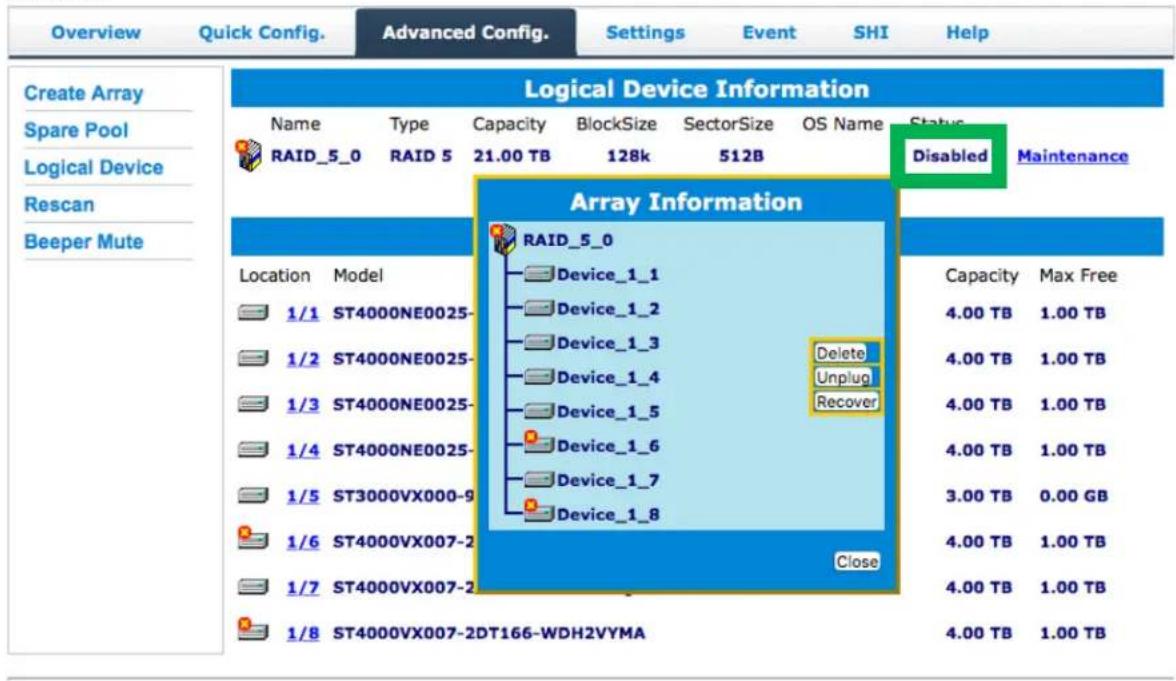Open the 1/7 location link
Viewport: 1176px width, 681px height.
pyautogui.click(x=302, y=587)
